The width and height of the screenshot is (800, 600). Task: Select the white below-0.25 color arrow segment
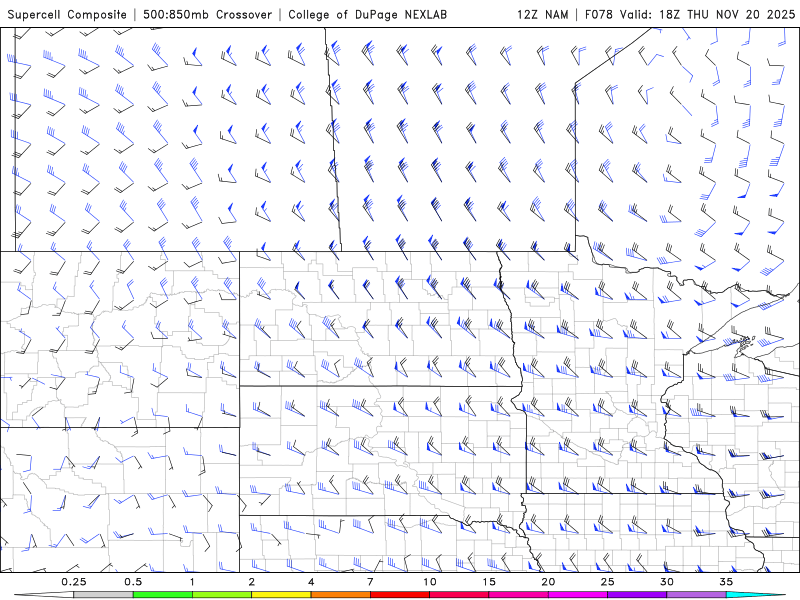(45, 595)
